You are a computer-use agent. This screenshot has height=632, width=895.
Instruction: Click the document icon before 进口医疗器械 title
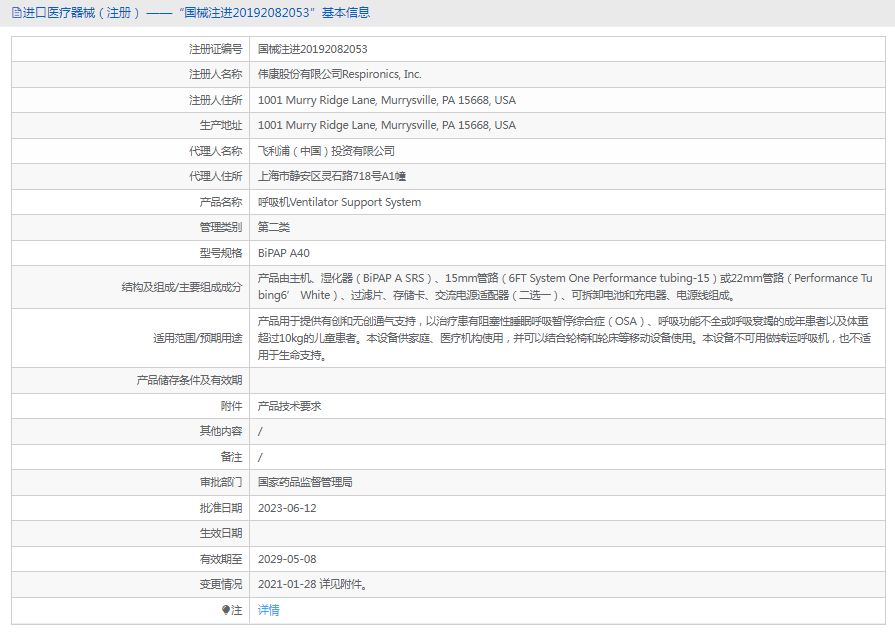(17, 13)
